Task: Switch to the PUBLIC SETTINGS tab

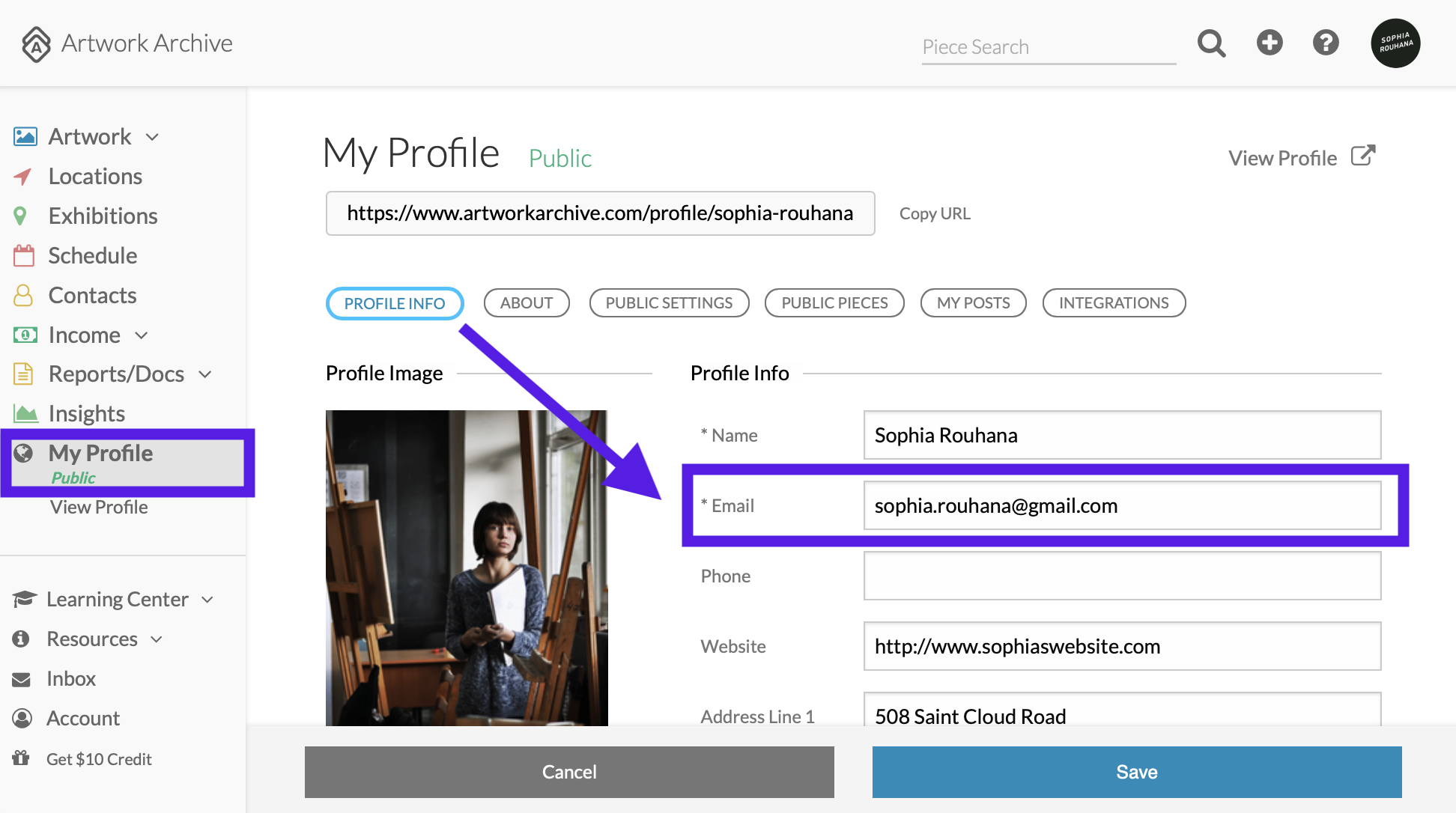Action: [x=669, y=303]
